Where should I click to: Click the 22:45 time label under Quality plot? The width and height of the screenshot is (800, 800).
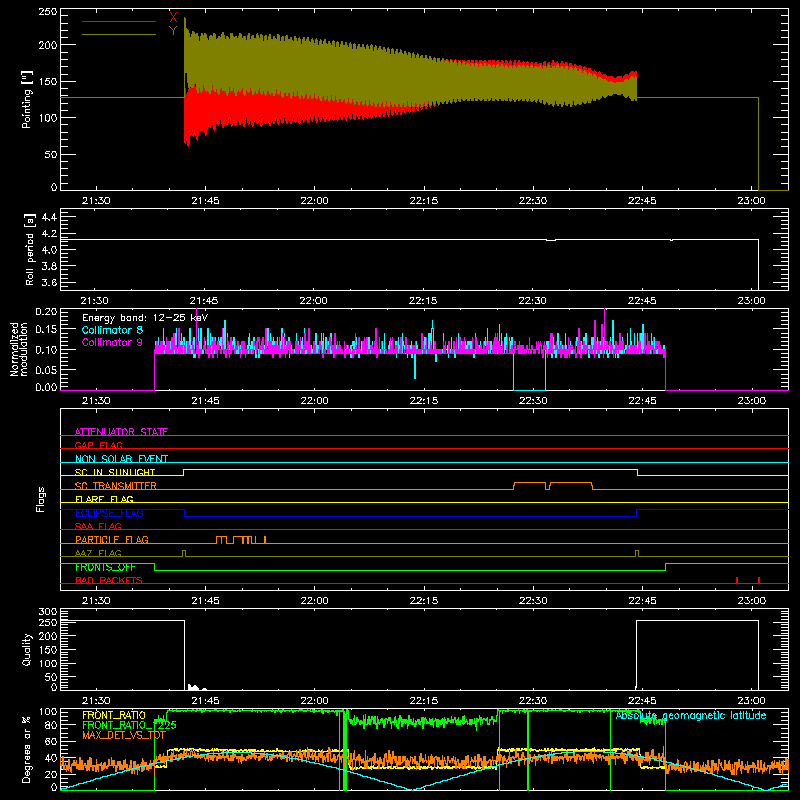coord(642,701)
